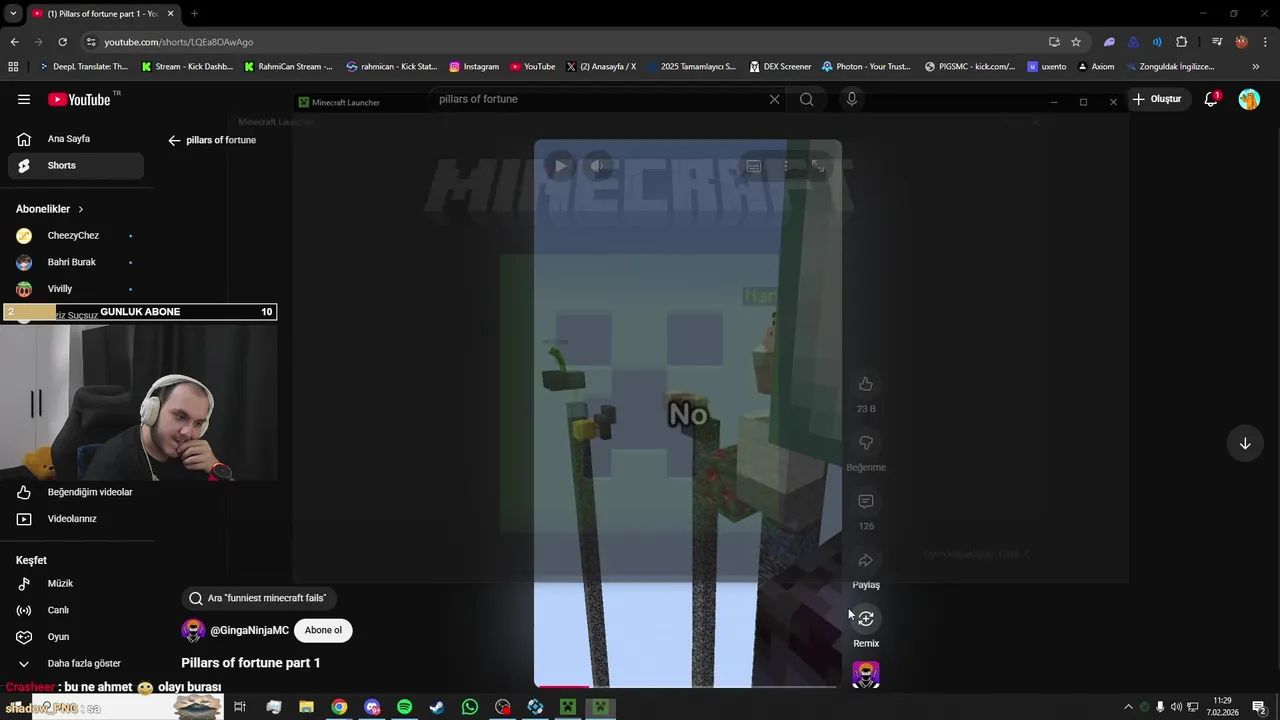Screen dimensions: 1280x720
Task: Open Task View on the taskbar
Action: pyautogui.click(x=240, y=707)
